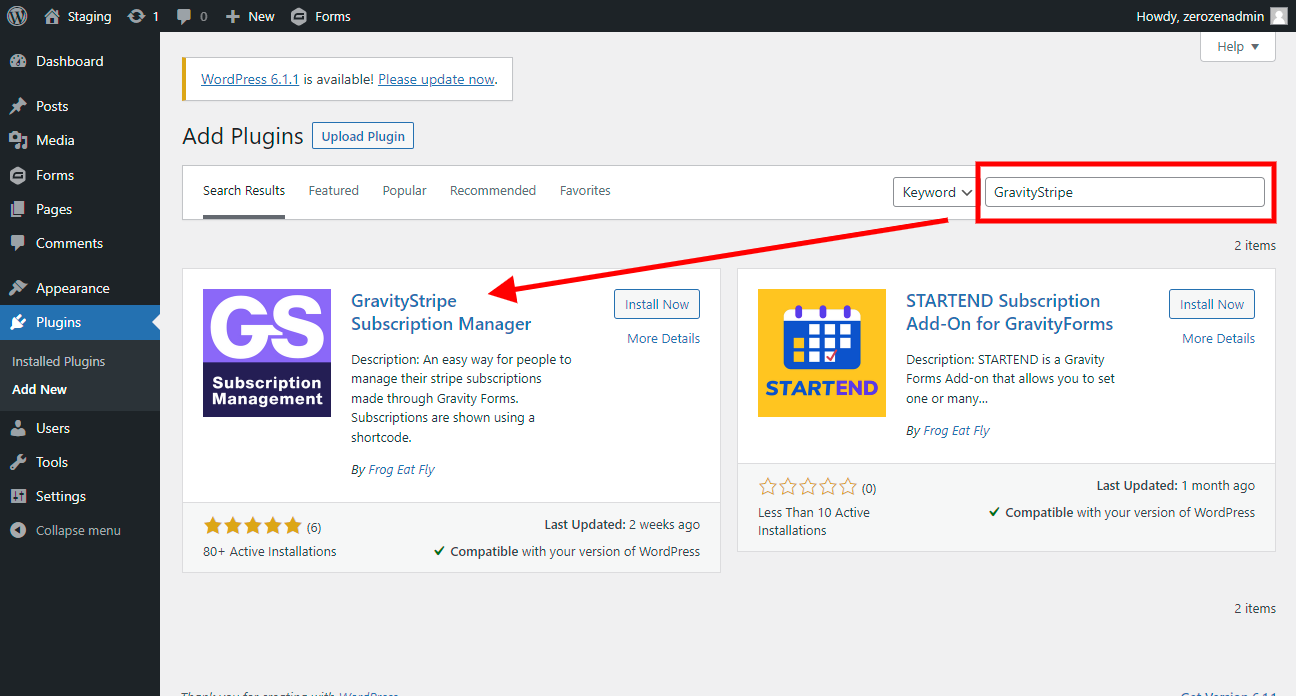
Task: Click the 80+ Active Installations text
Action: click(x=270, y=551)
